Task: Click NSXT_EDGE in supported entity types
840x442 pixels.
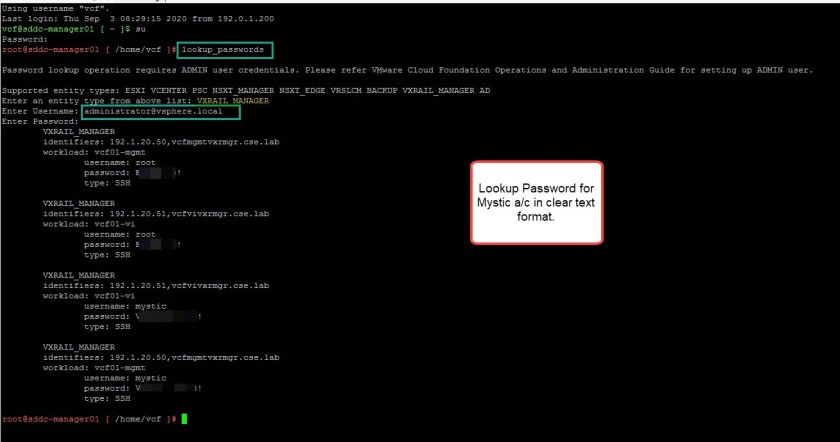Action: (302, 91)
